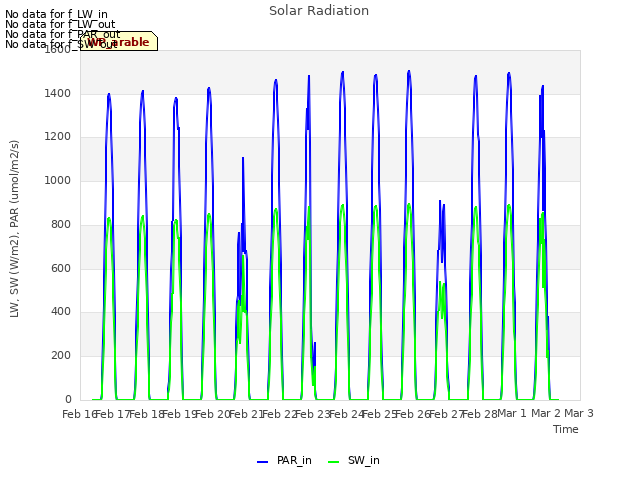Click the 800 y-axis tick label
The image size is (640, 480).
coord(61,224)
